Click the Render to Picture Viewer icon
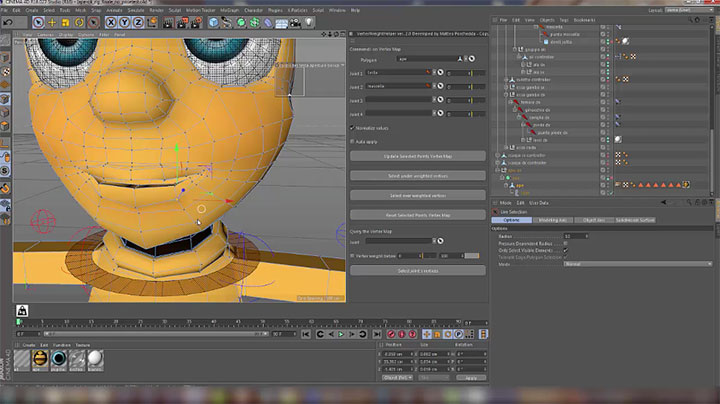This screenshot has height=404, width=720. 182,22
